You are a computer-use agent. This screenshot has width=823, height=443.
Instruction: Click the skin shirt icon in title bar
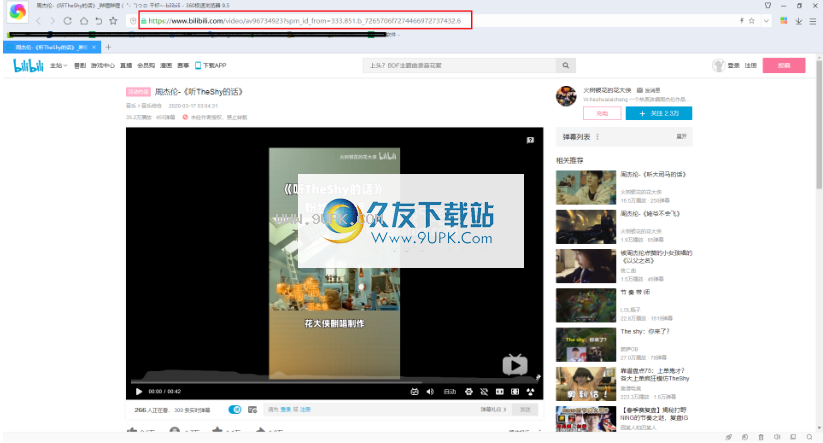click(768, 5)
